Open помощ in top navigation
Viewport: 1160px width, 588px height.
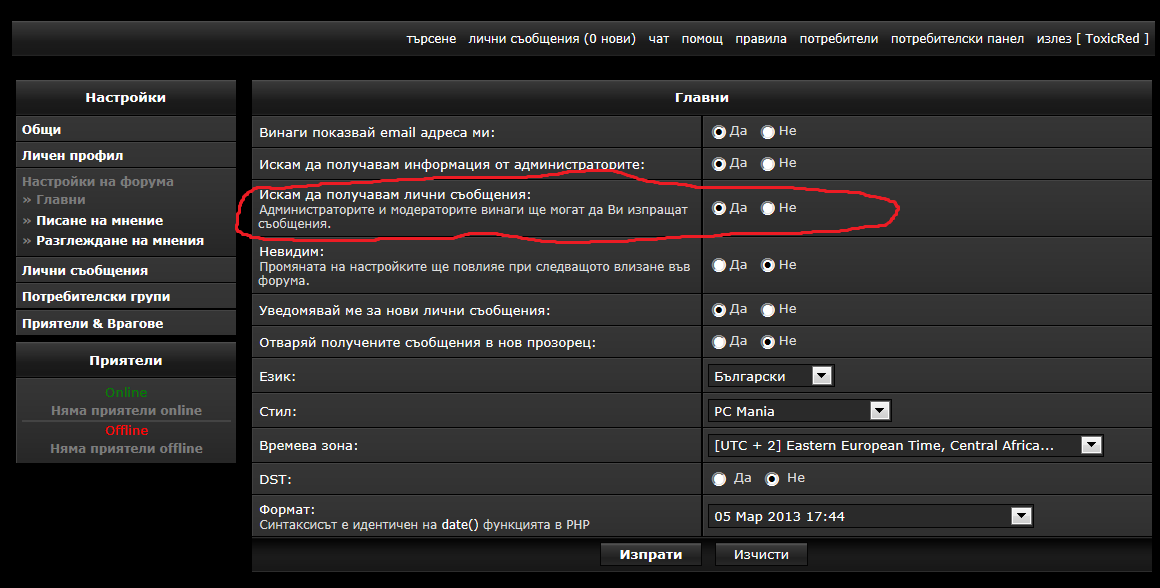point(702,38)
